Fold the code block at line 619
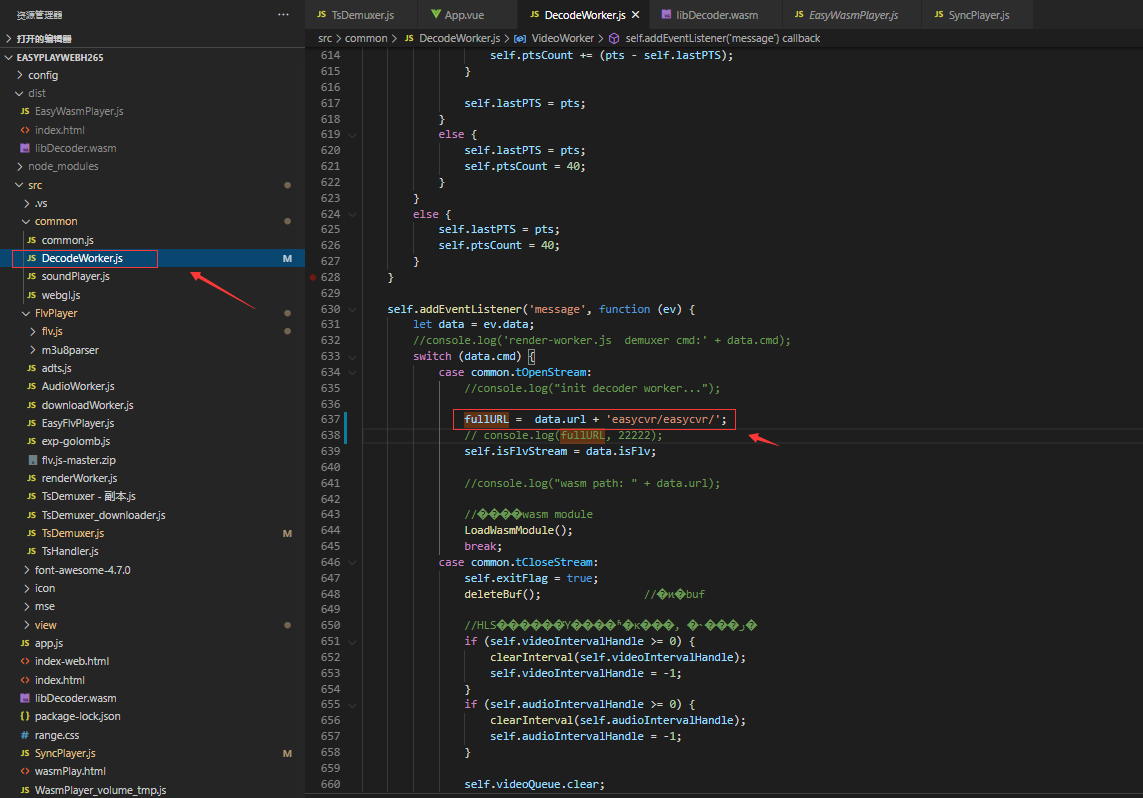The width and height of the screenshot is (1143, 798). click(x=353, y=135)
